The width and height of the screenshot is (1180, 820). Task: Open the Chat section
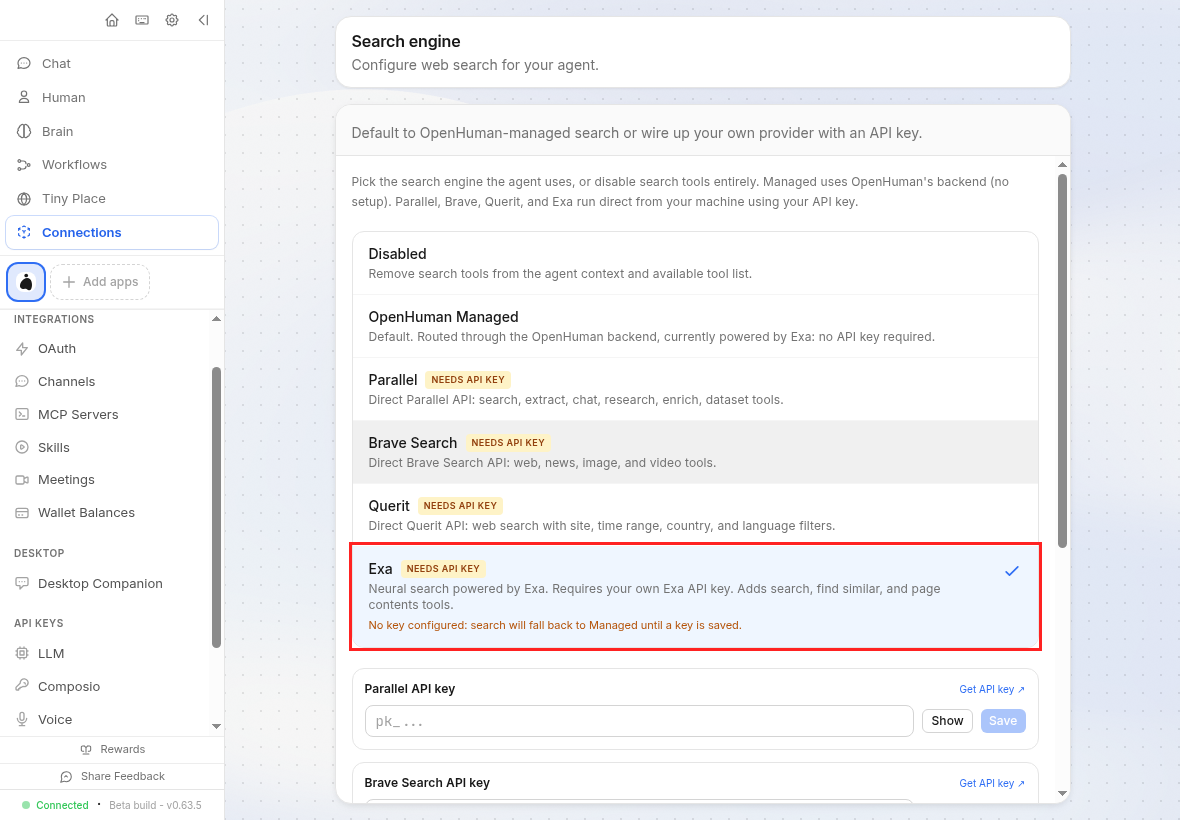pyautogui.click(x=112, y=64)
